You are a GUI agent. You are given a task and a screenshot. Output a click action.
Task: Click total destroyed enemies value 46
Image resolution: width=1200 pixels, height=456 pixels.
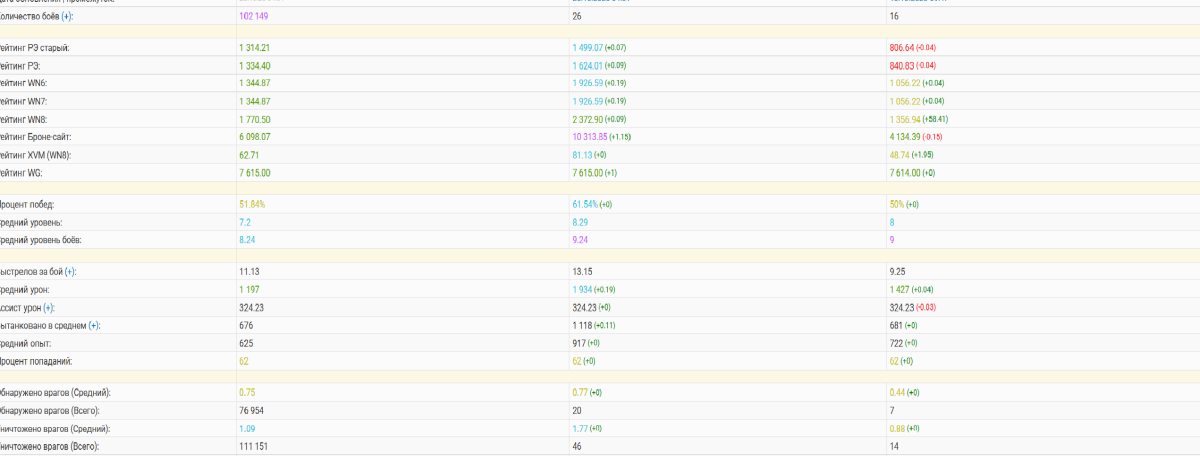pyautogui.click(x=577, y=447)
